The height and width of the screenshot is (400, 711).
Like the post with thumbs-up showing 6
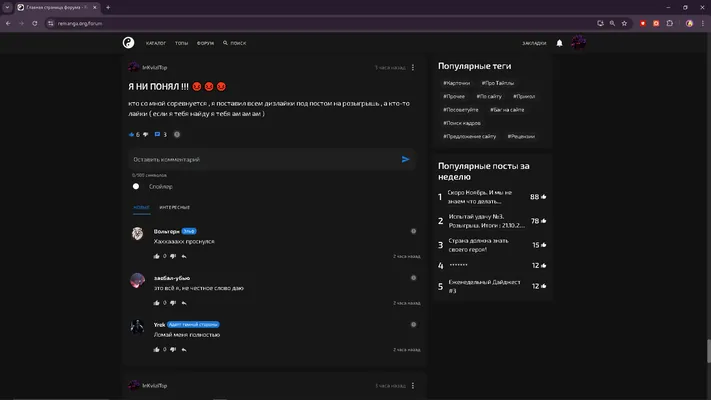point(132,134)
